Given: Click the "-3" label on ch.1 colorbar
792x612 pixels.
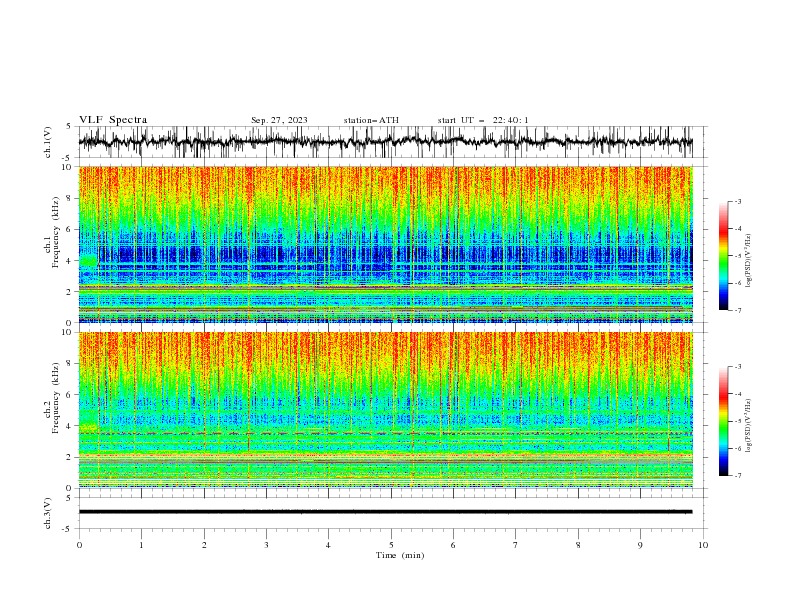Looking at the screenshot, I should [x=738, y=201].
